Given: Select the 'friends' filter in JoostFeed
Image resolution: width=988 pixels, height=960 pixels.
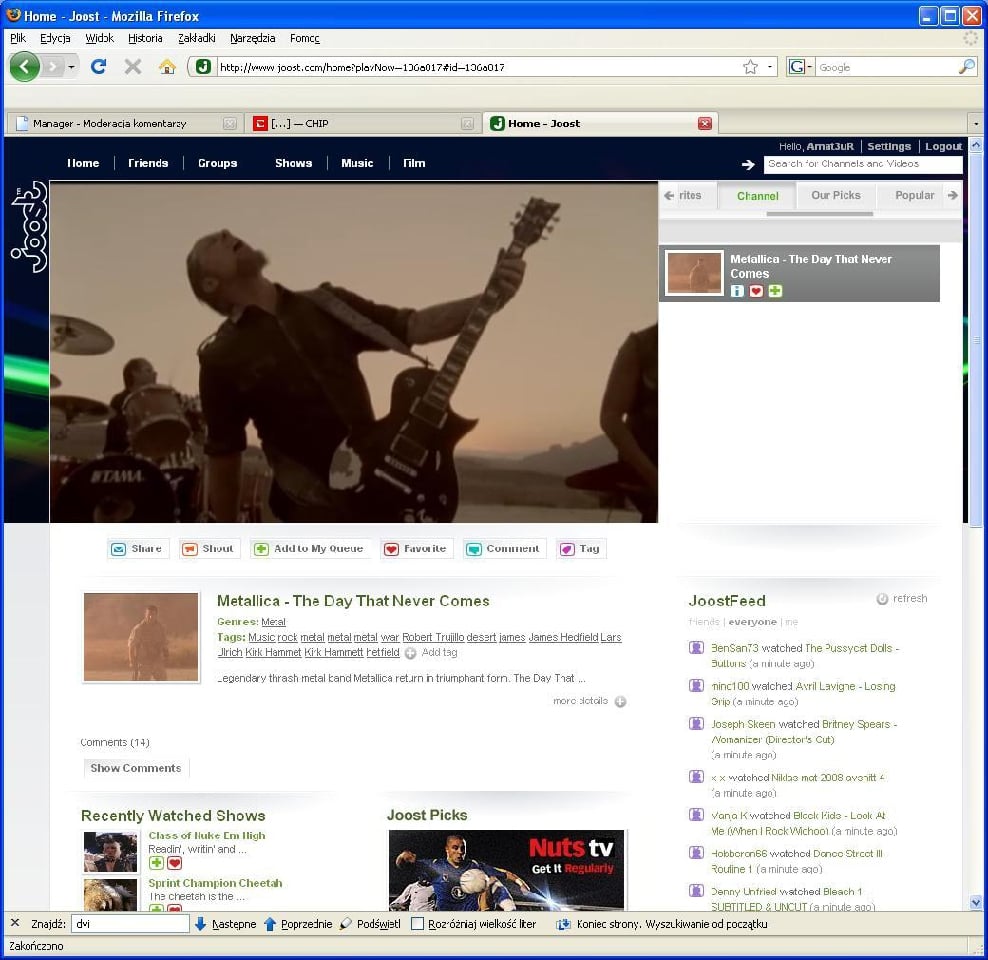Looking at the screenshot, I should click(x=704, y=622).
